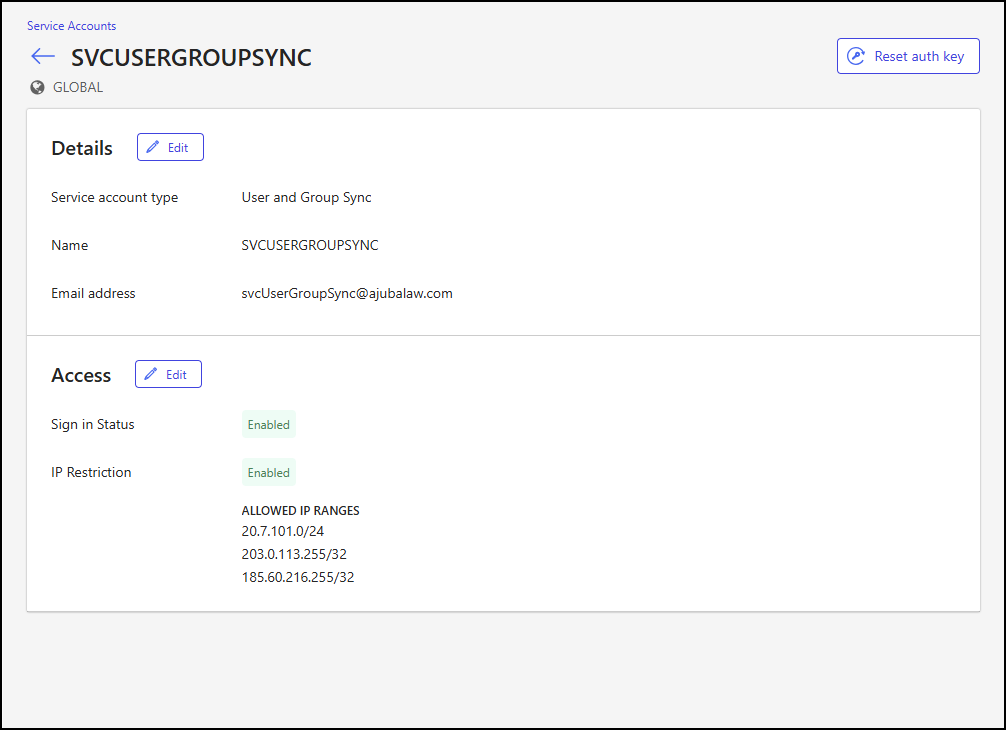Screen dimensions: 1006x730
Task: Click the SVCUSERGROUPSYNC page title
Action: tap(190, 58)
